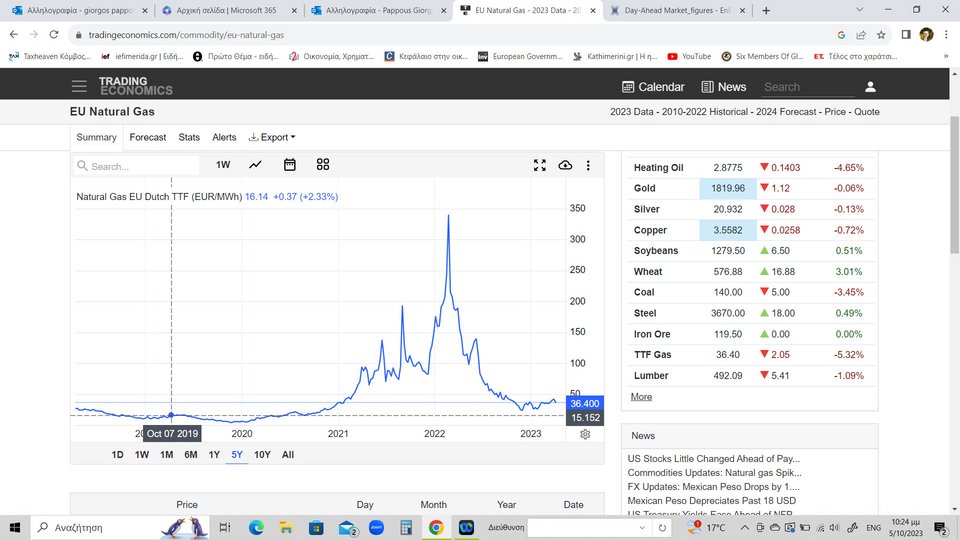
Task: Open chart settings gear icon
Action: tap(585, 434)
